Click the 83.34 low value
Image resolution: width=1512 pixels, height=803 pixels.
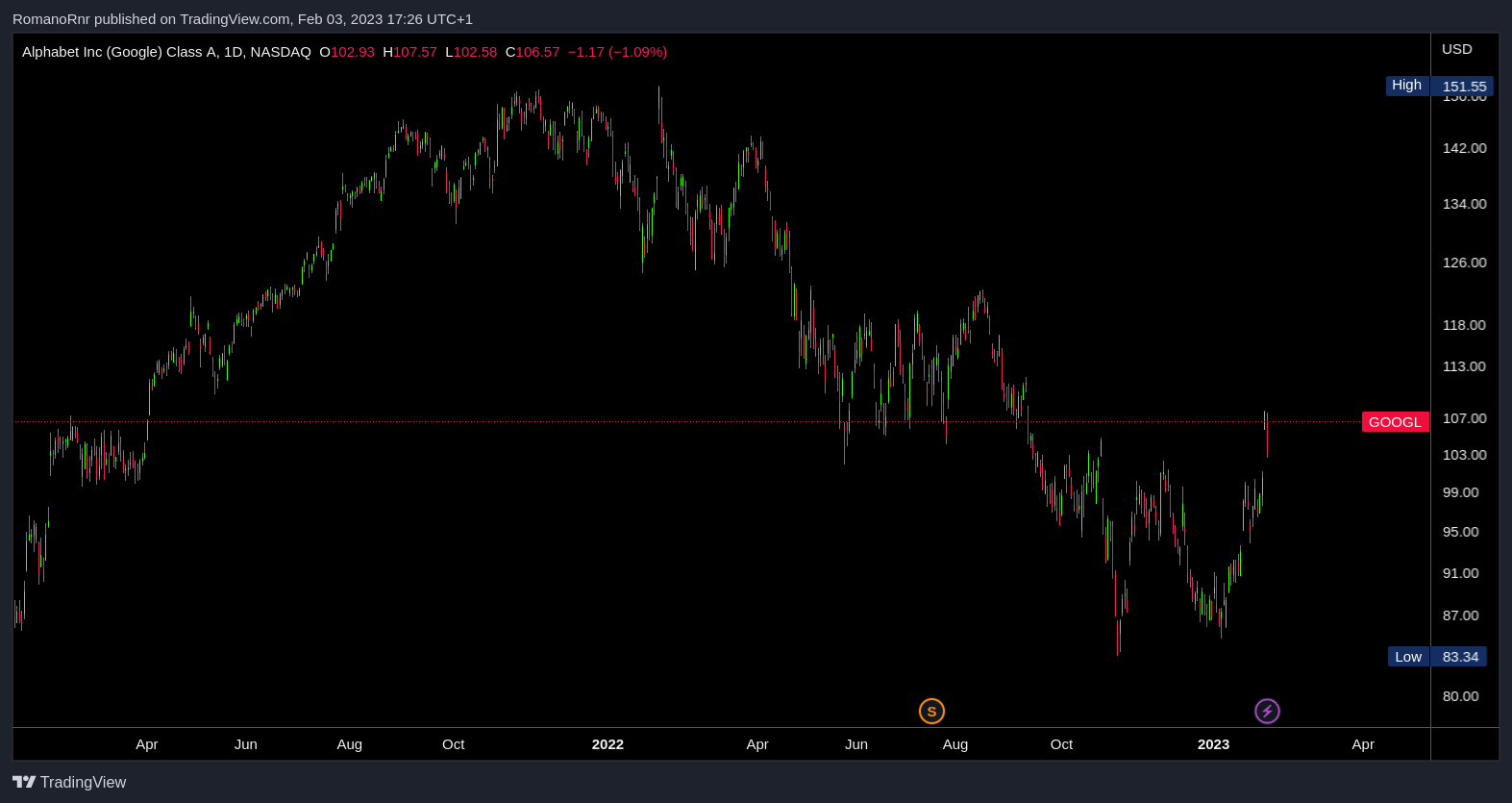point(1460,657)
